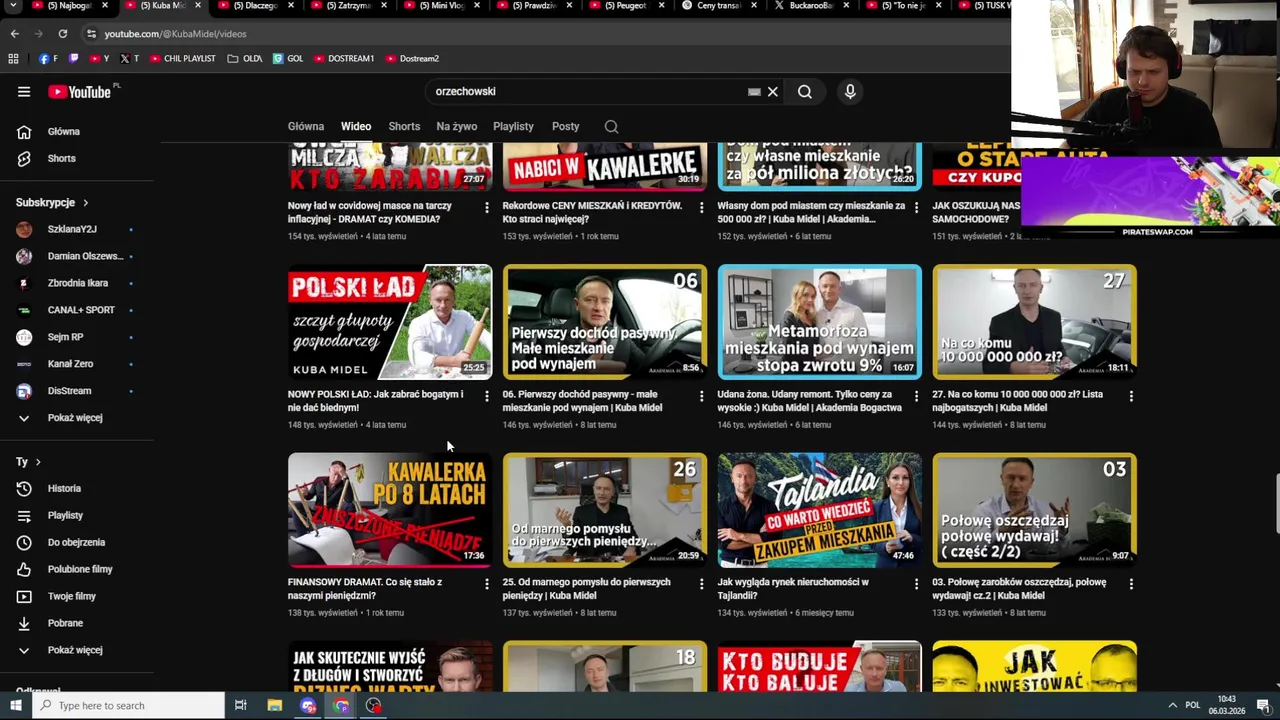Start voice search with the microphone icon
Screen dimensions: 1280x720
tap(850, 92)
